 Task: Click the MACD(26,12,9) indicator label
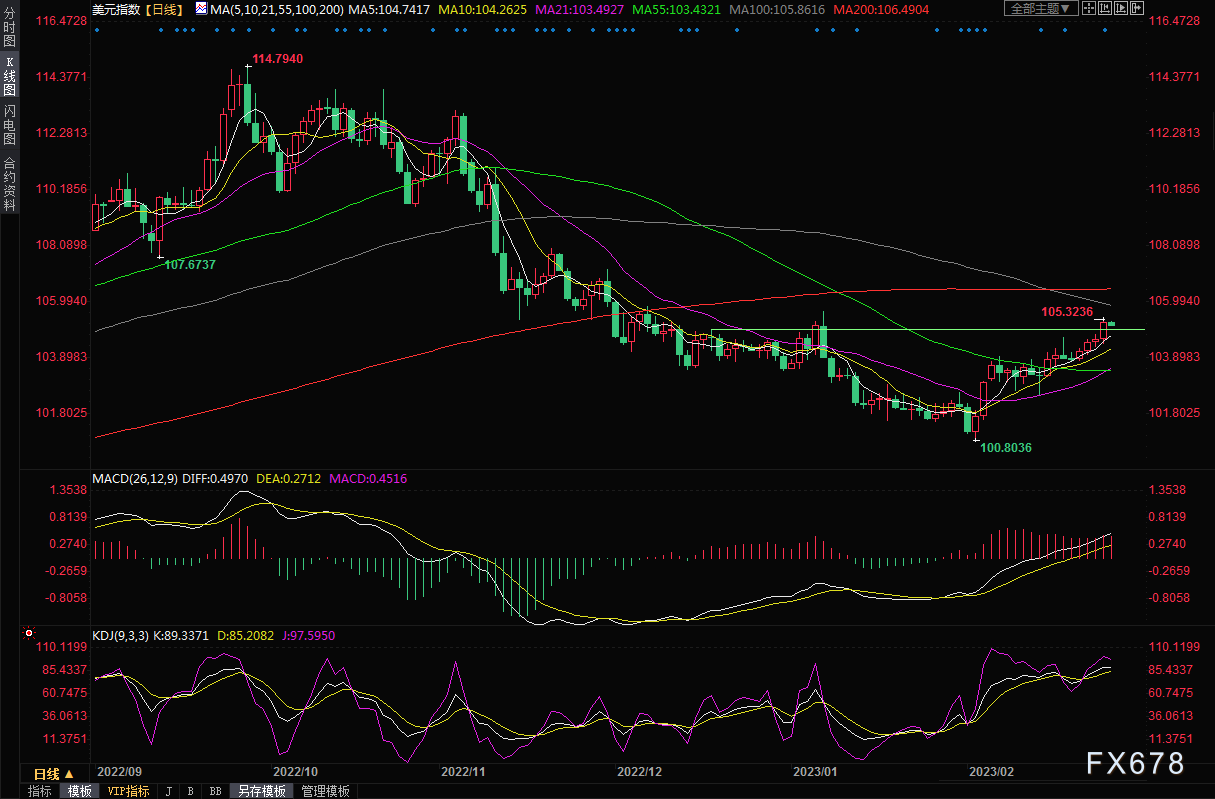pyautogui.click(x=135, y=479)
